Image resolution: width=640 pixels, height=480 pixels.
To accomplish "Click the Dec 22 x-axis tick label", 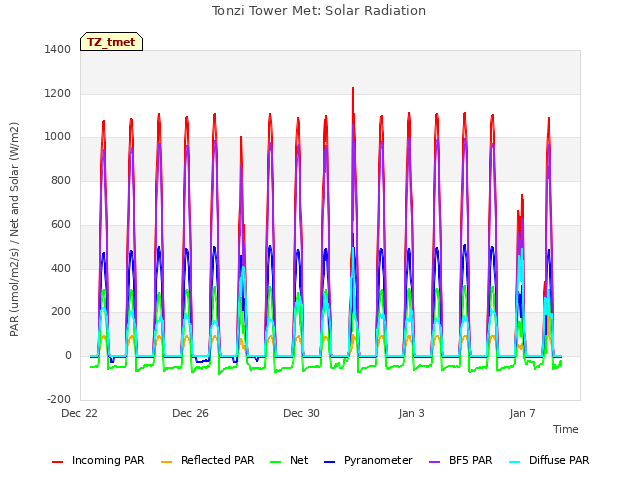I will [x=79, y=413].
